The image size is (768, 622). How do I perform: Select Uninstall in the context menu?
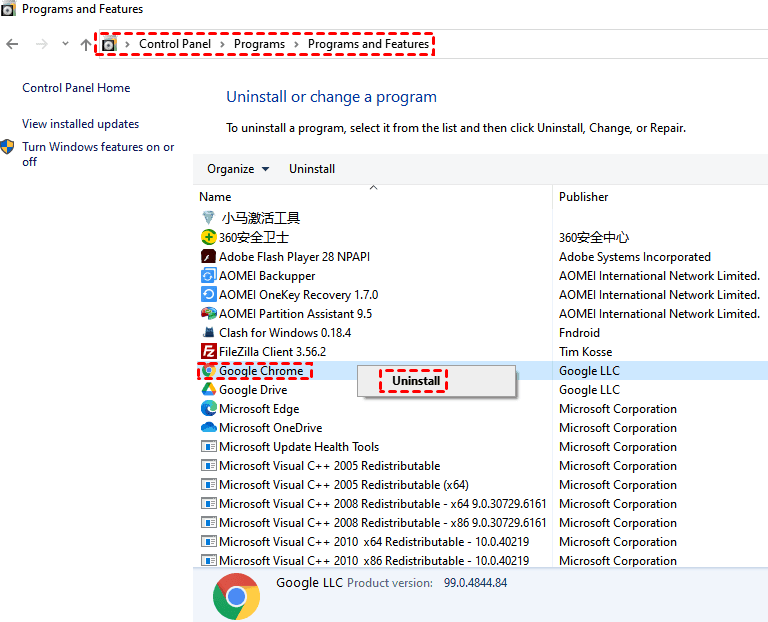coord(416,381)
